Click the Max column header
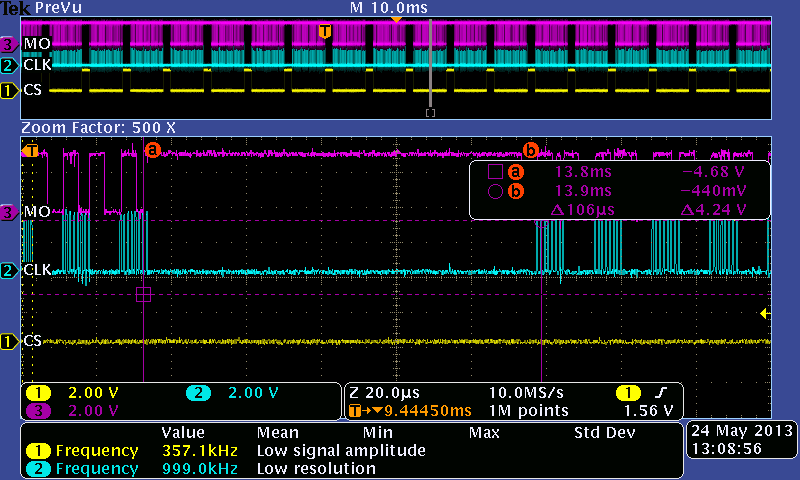Viewport: 800px width, 480px height. (x=484, y=433)
